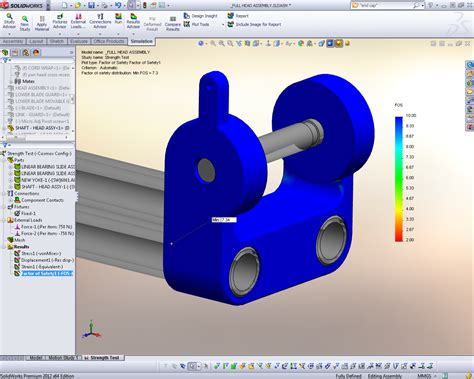The width and height of the screenshot is (474, 379).
Task: Click the Rebuild traffic light icon
Action: 145,5
